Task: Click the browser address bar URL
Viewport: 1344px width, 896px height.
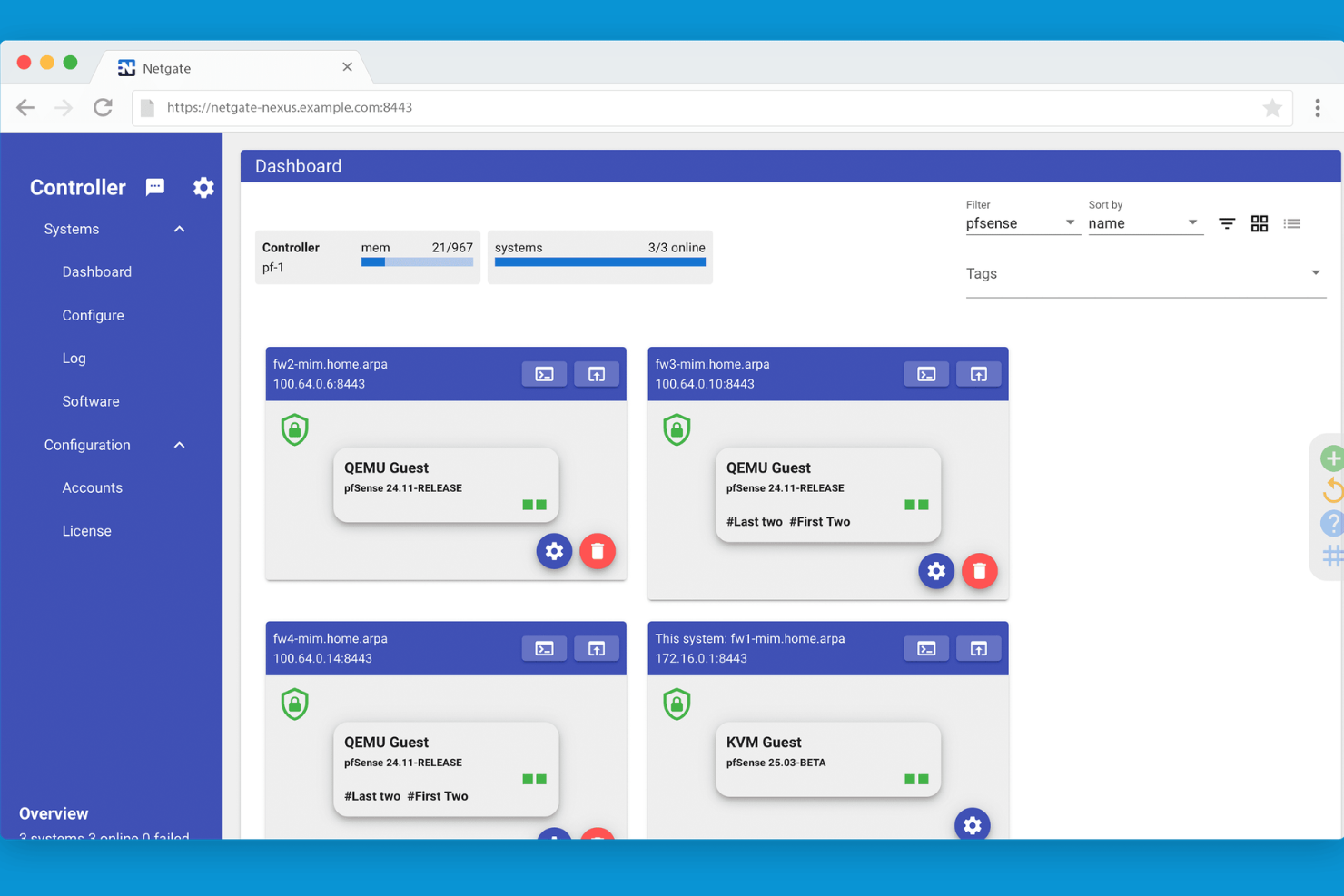Action: [290, 107]
